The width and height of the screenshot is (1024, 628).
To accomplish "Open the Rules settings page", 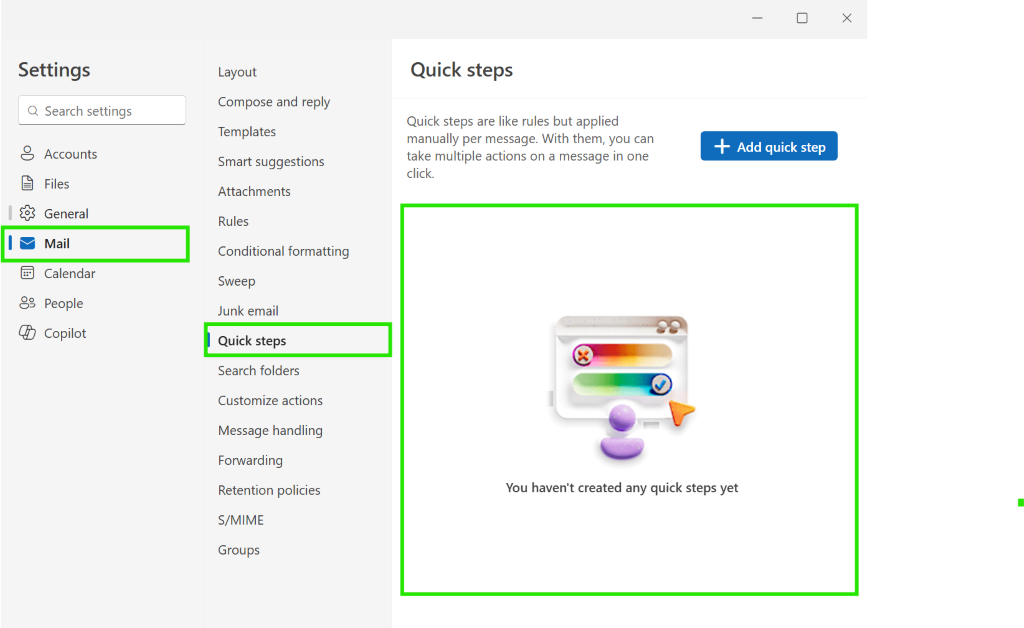I will coord(233,221).
